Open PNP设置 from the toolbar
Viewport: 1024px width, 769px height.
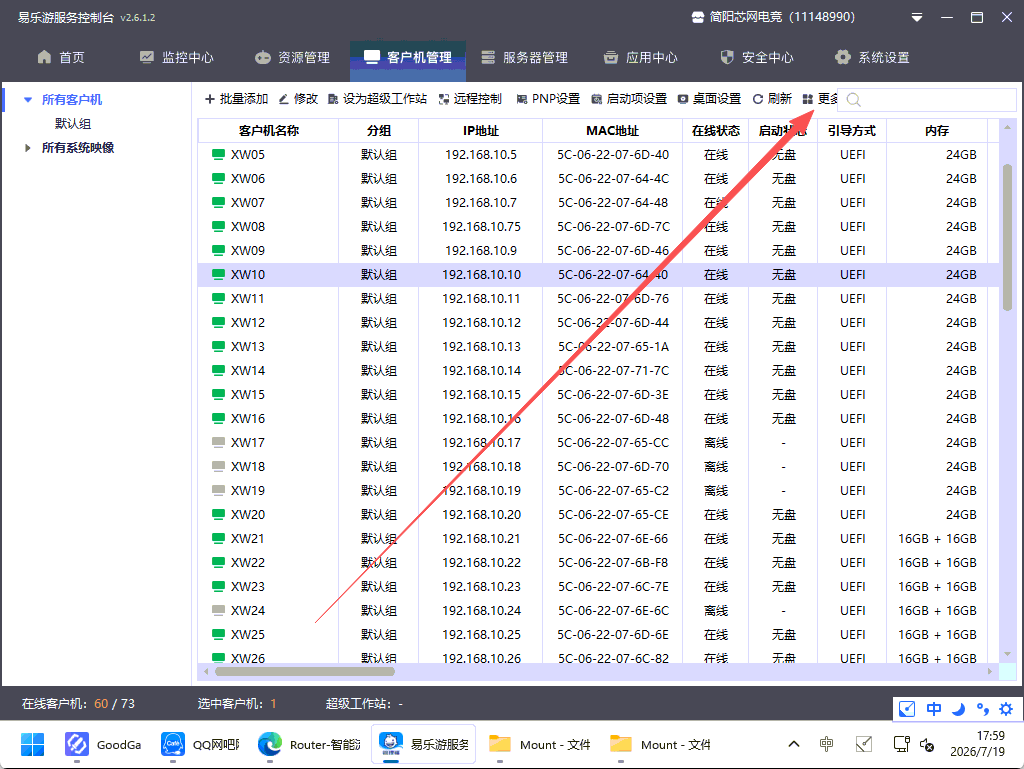pos(548,99)
